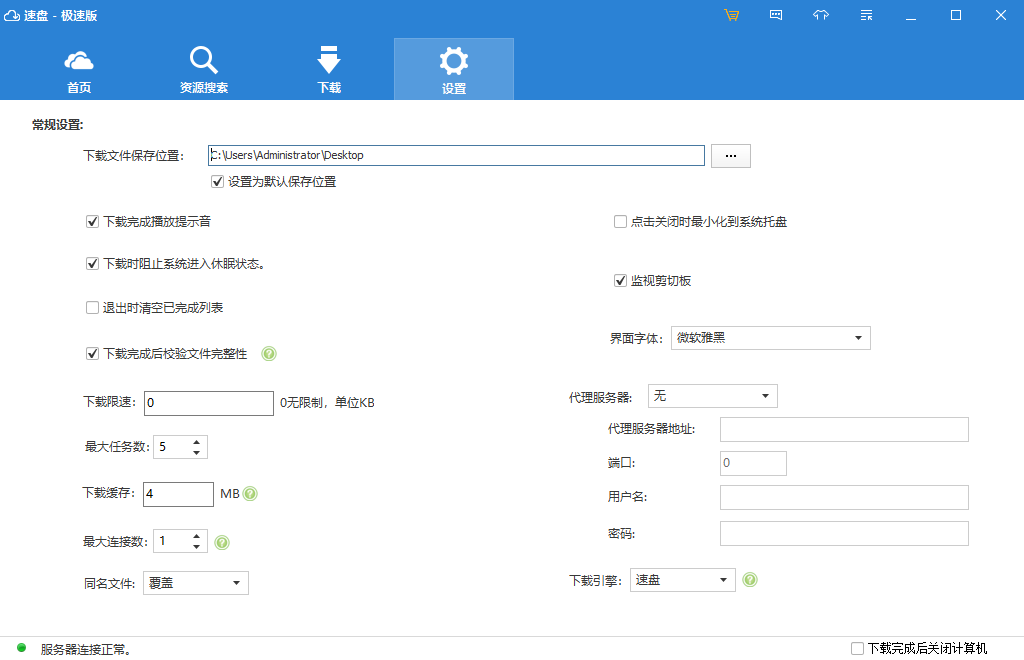Click the 用户名 input field
This screenshot has width=1024, height=660.
click(x=844, y=497)
